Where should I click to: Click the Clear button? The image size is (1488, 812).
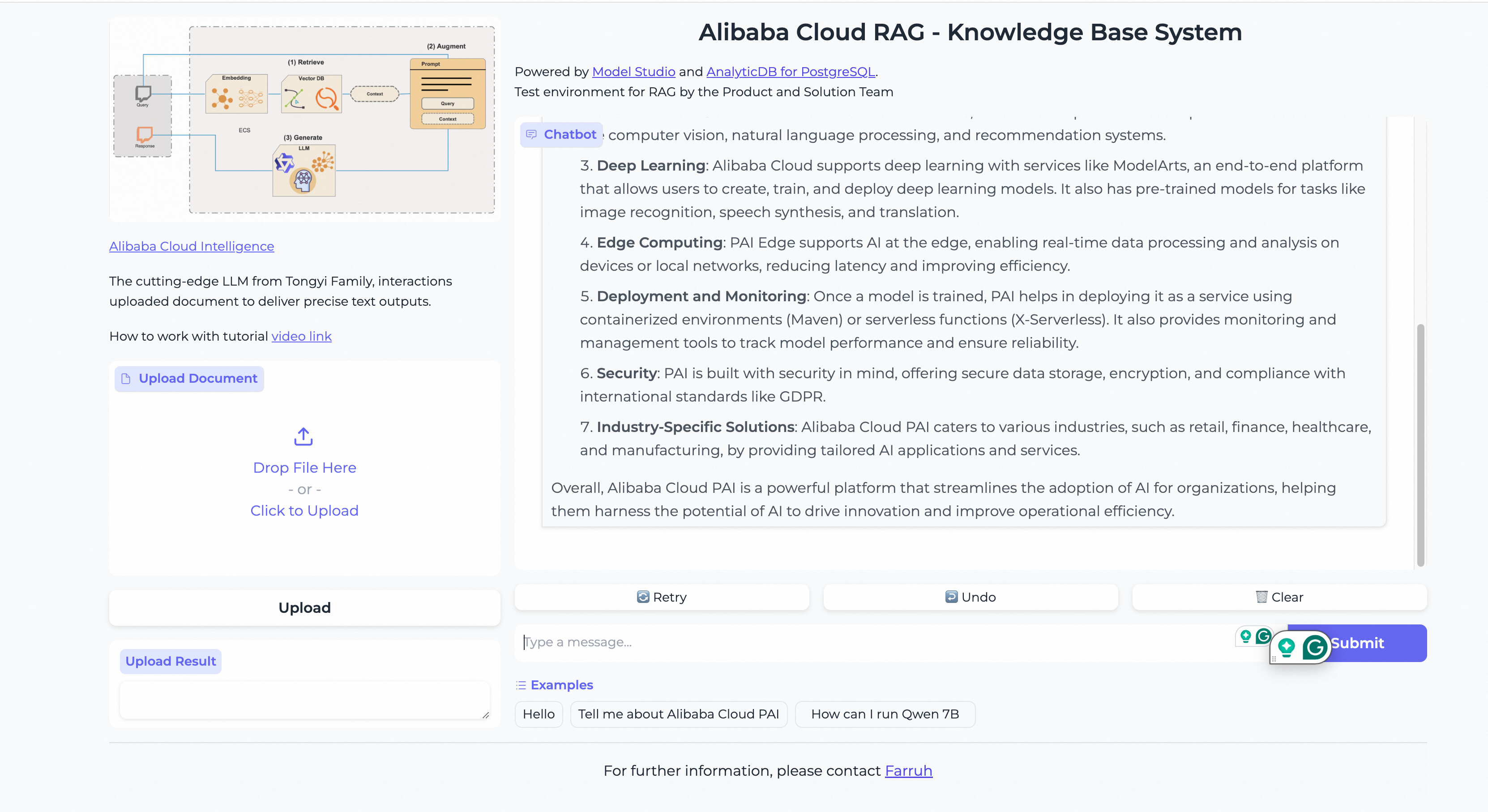point(1279,597)
